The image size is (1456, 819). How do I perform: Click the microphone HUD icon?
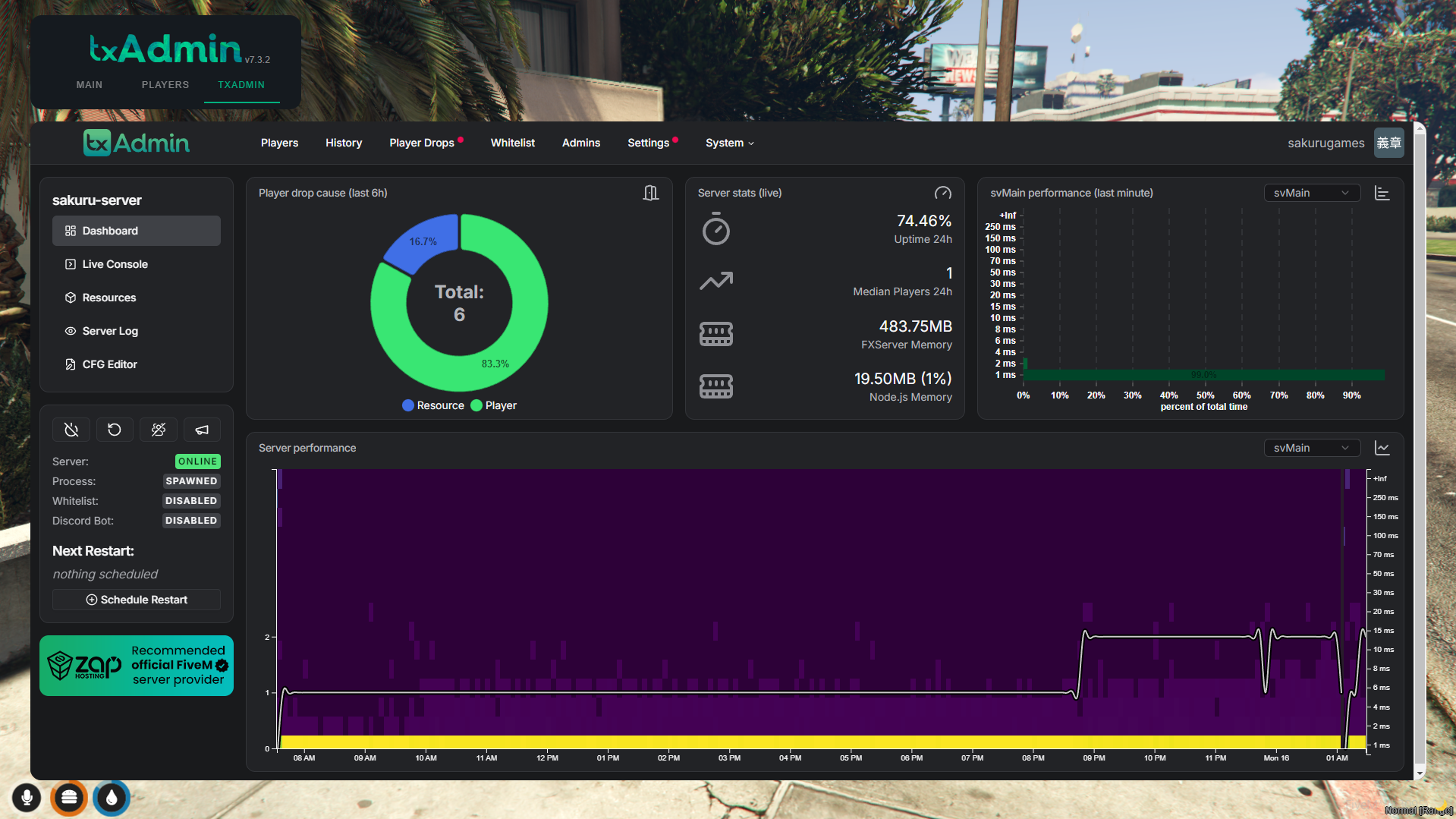27,797
